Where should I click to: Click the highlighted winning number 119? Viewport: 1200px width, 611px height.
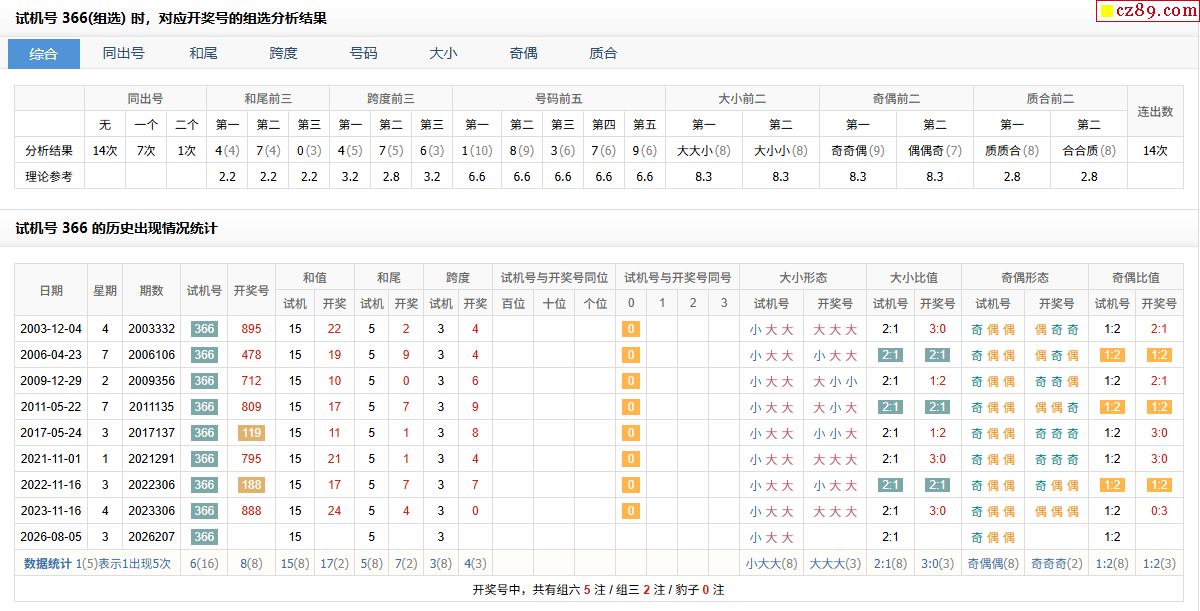pos(251,433)
